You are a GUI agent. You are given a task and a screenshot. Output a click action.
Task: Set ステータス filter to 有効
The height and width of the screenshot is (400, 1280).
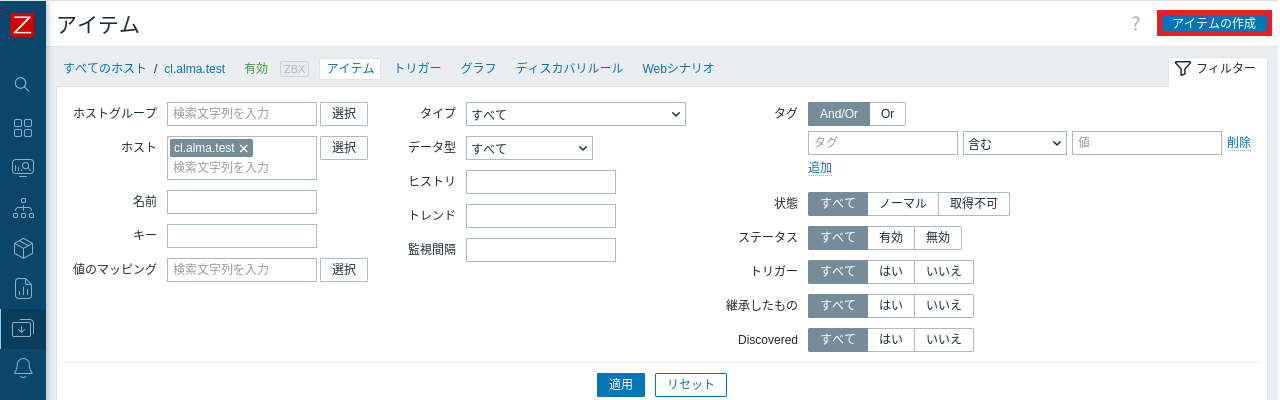click(890, 238)
